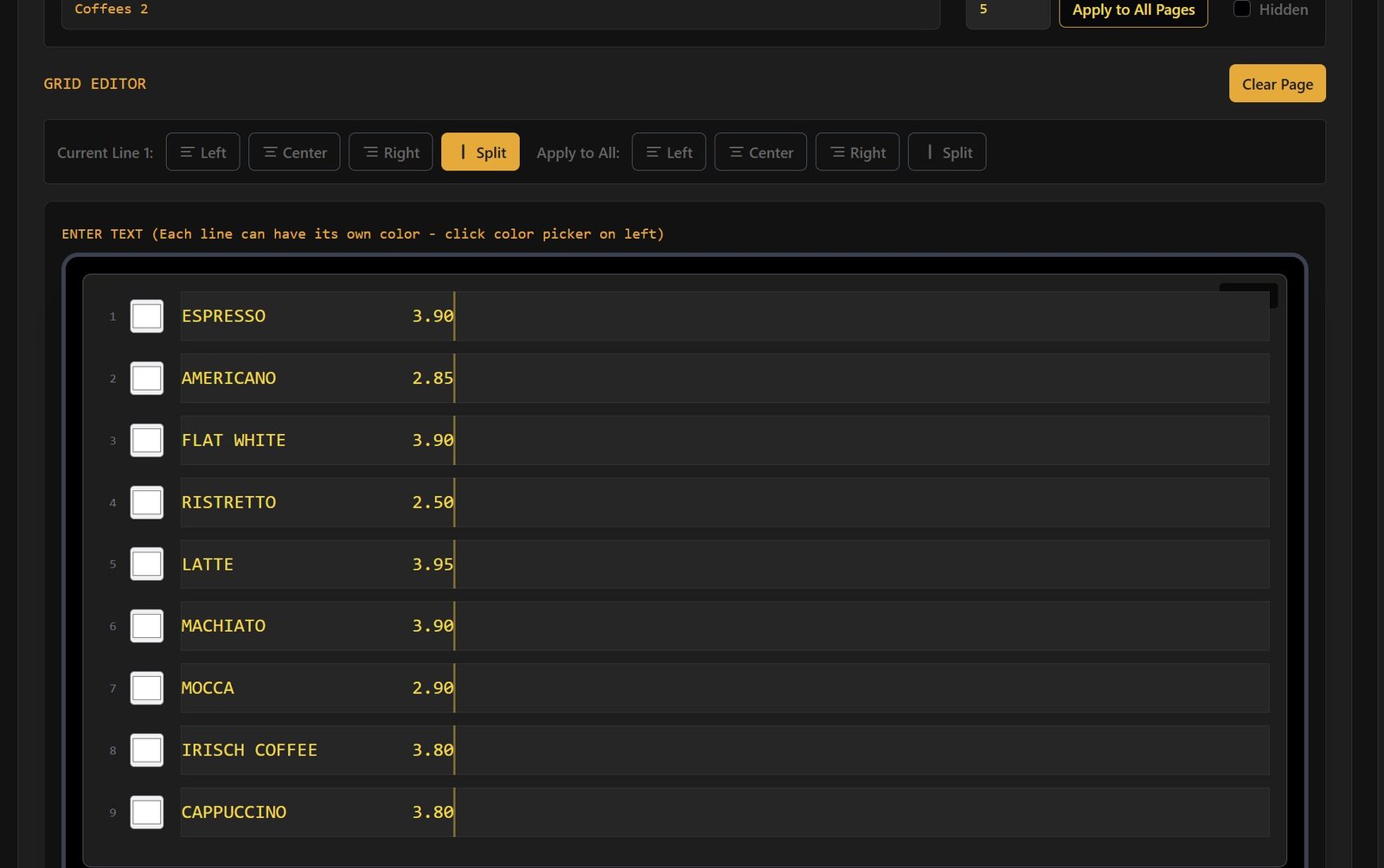Image resolution: width=1384 pixels, height=868 pixels.
Task: Click the Coffees 2 page name field
Action: click(x=500, y=10)
